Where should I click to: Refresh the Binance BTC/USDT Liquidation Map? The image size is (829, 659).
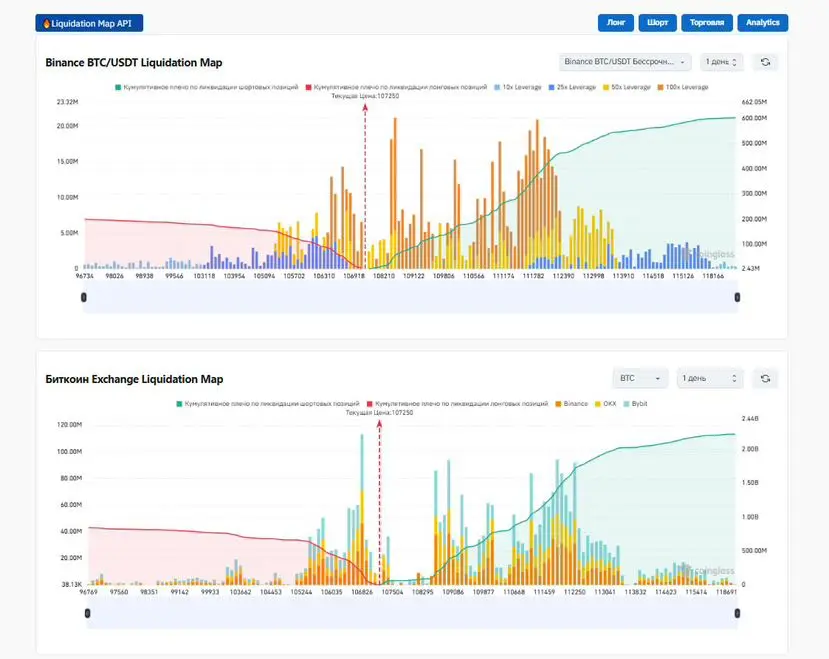765,62
